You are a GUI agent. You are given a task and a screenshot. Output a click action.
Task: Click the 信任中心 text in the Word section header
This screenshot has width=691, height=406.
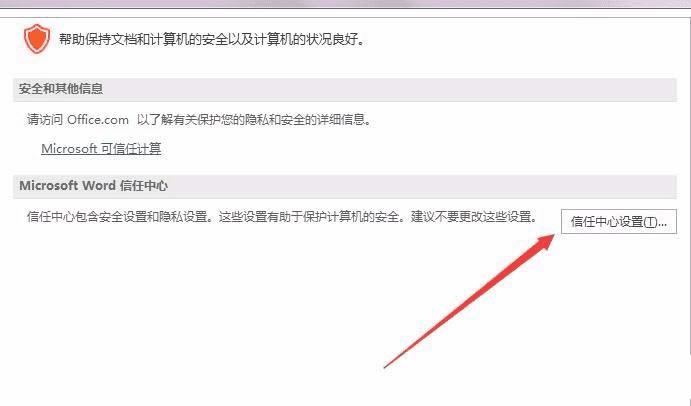144,186
